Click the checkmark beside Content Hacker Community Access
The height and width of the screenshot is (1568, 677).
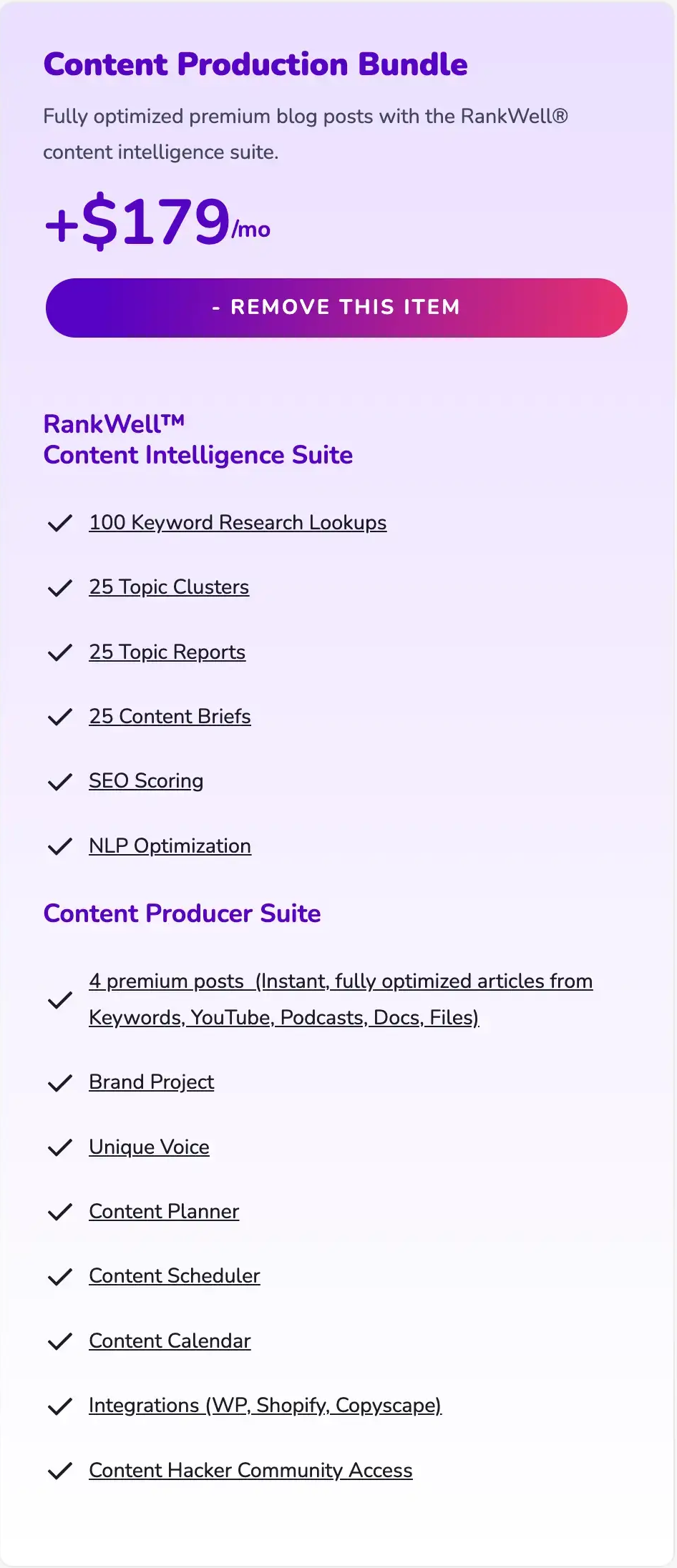(x=59, y=1471)
